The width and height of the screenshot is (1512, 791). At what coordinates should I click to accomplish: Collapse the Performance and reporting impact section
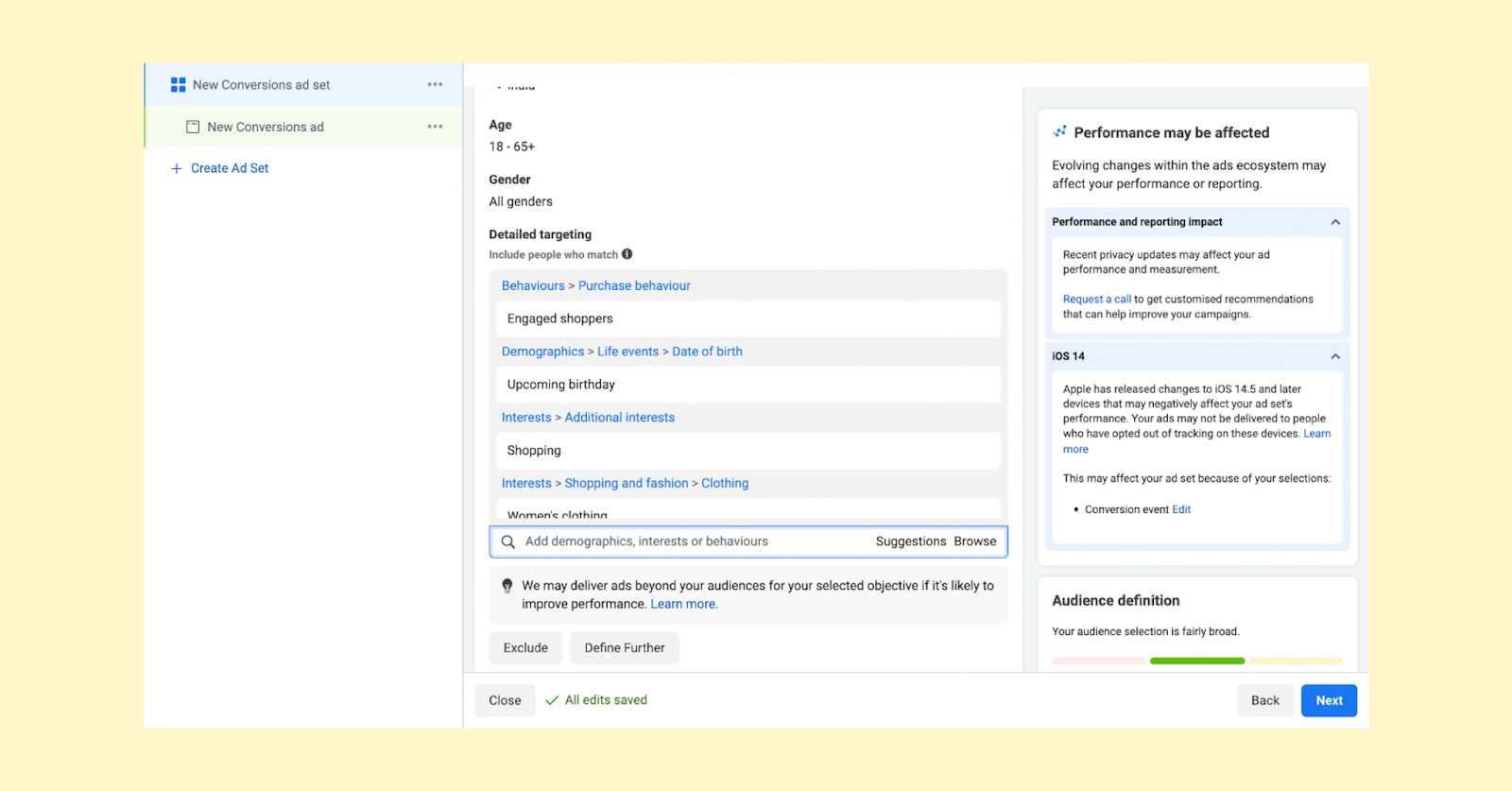[x=1335, y=222]
